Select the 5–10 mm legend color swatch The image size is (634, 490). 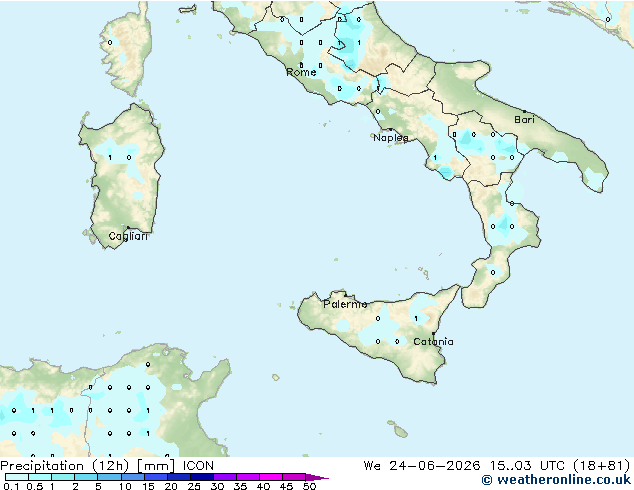coord(109,477)
